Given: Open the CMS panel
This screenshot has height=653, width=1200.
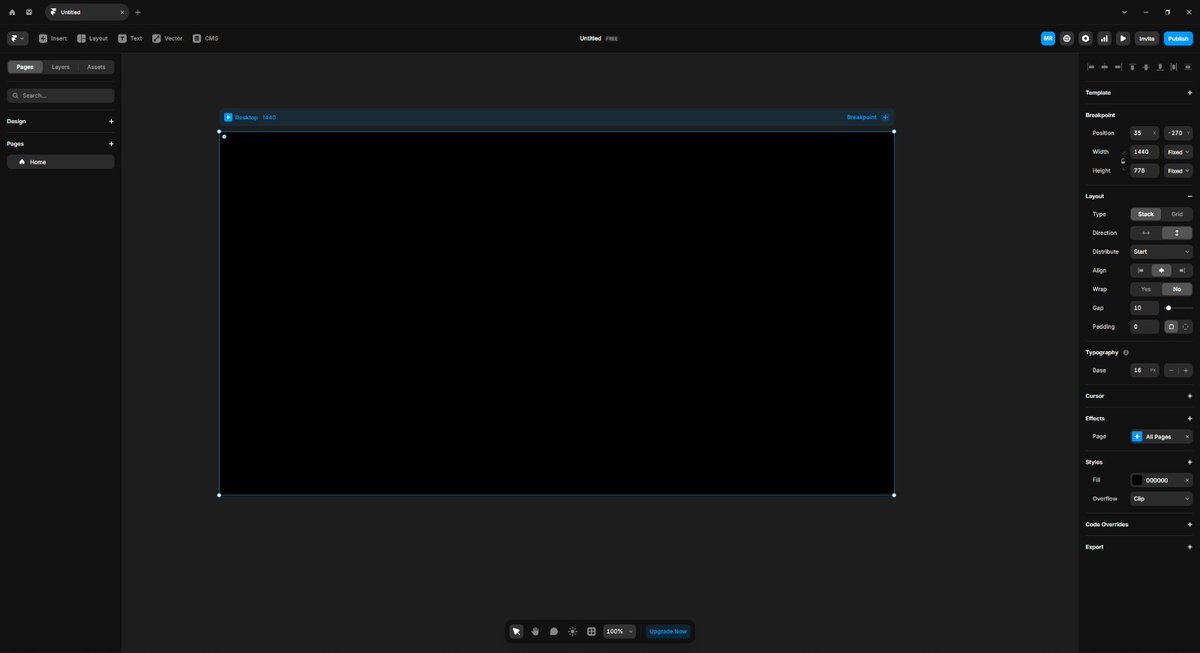Looking at the screenshot, I should click(x=205, y=38).
